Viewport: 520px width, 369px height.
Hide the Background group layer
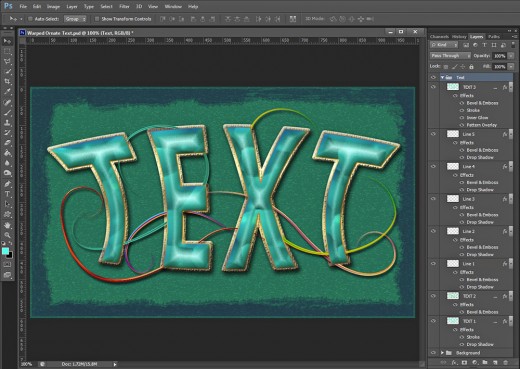(x=433, y=353)
